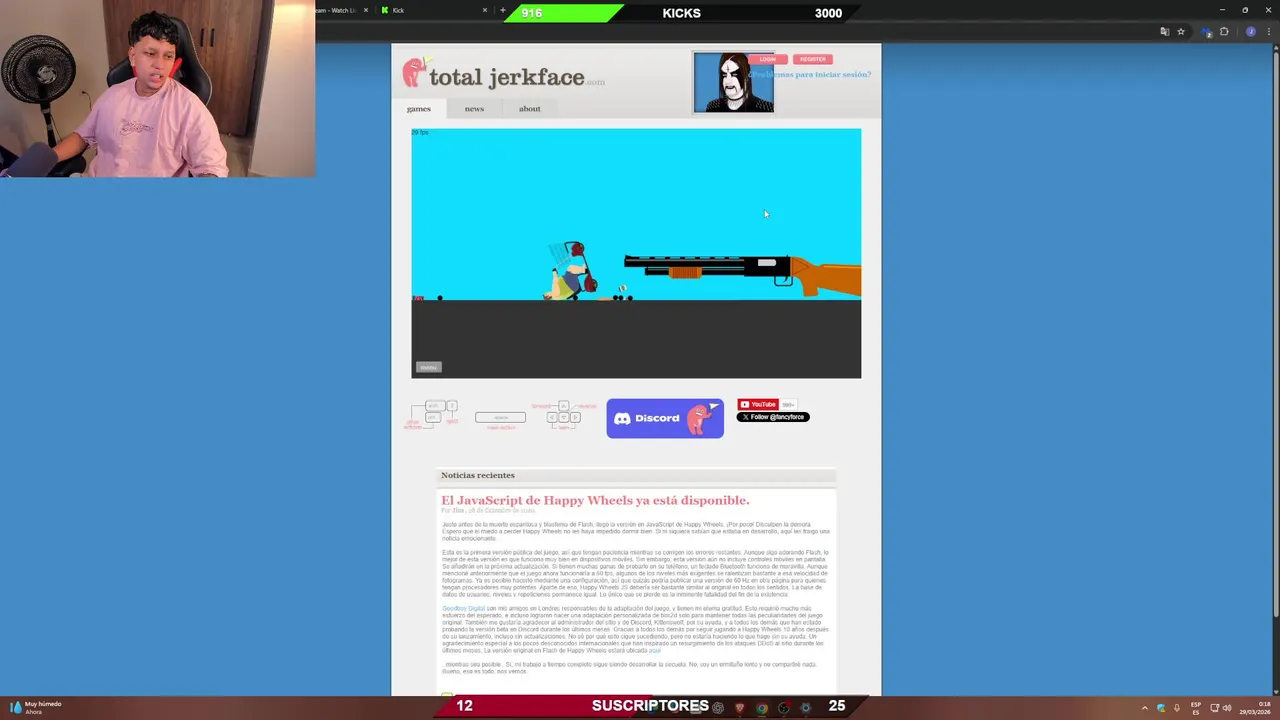Image resolution: width=1280 pixels, height=720 pixels.
Task: Close the Kick browser tab
Action: pyautogui.click(x=485, y=10)
